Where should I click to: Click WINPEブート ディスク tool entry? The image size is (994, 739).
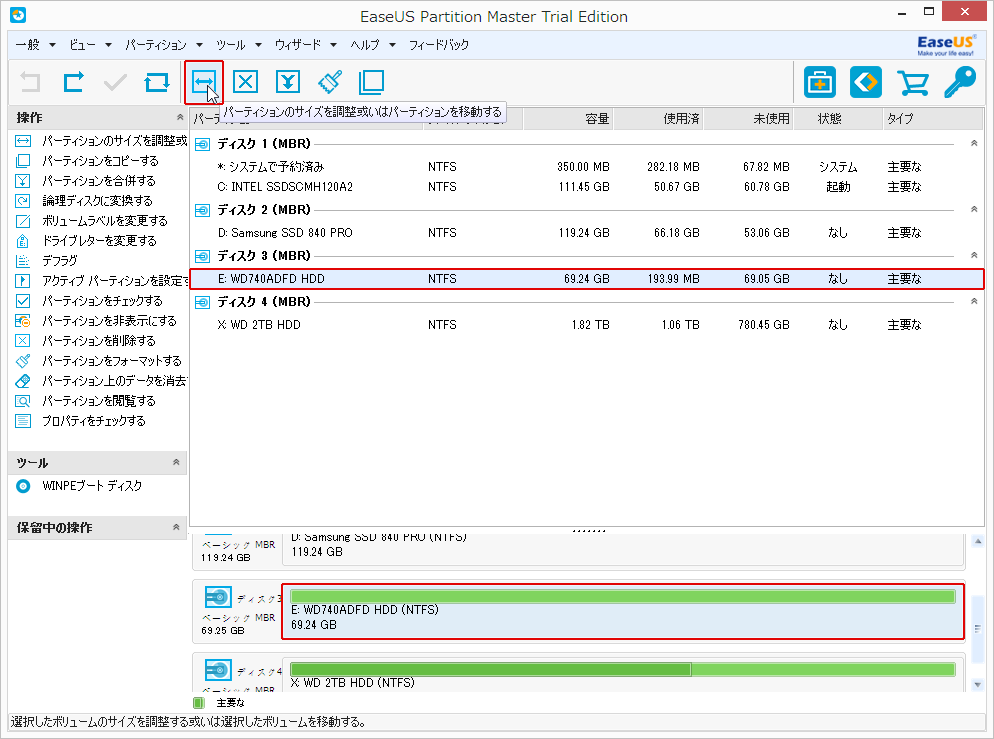click(x=92, y=486)
